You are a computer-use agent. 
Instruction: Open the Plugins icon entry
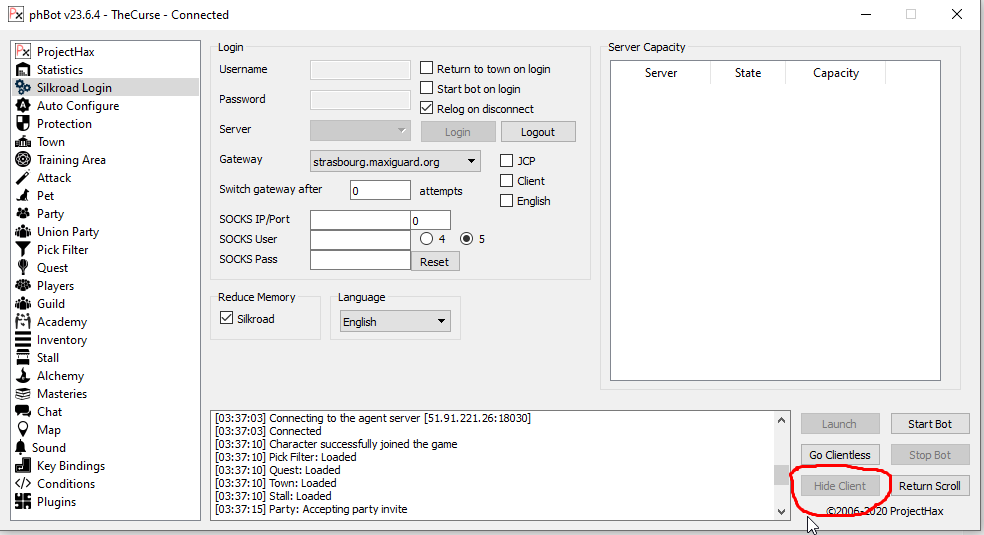click(x=23, y=502)
